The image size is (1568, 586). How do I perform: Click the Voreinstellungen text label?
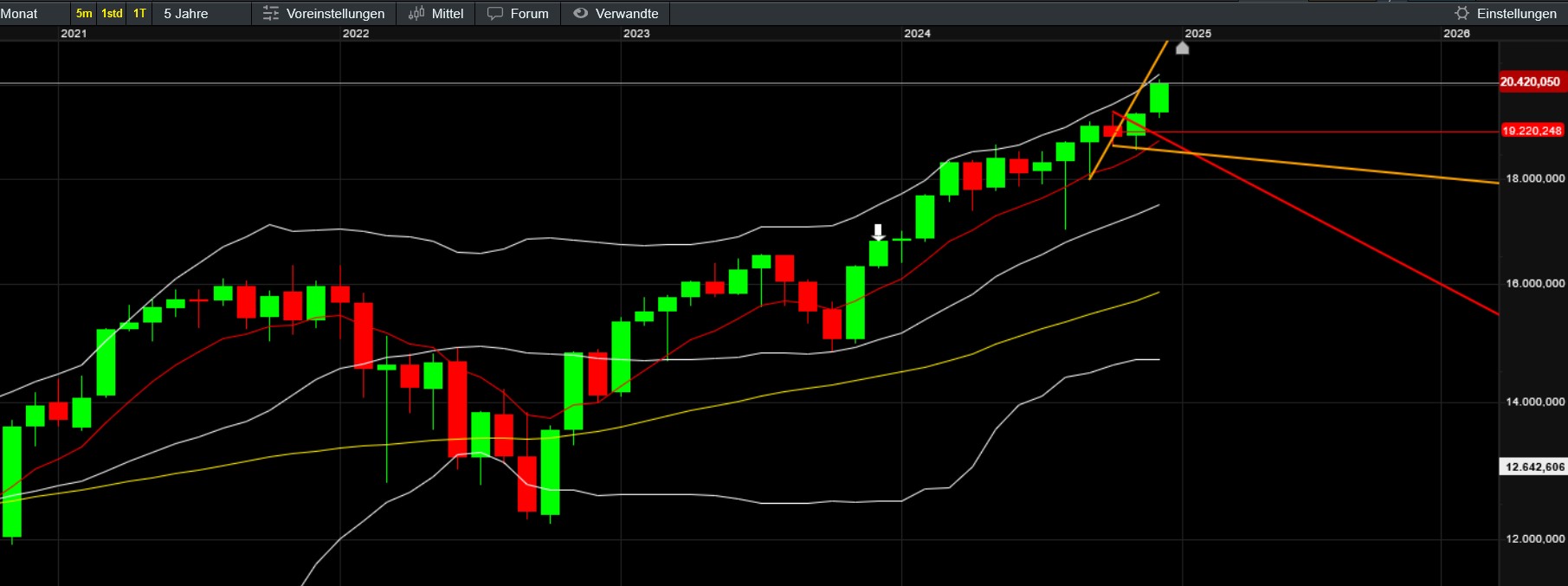tap(335, 14)
